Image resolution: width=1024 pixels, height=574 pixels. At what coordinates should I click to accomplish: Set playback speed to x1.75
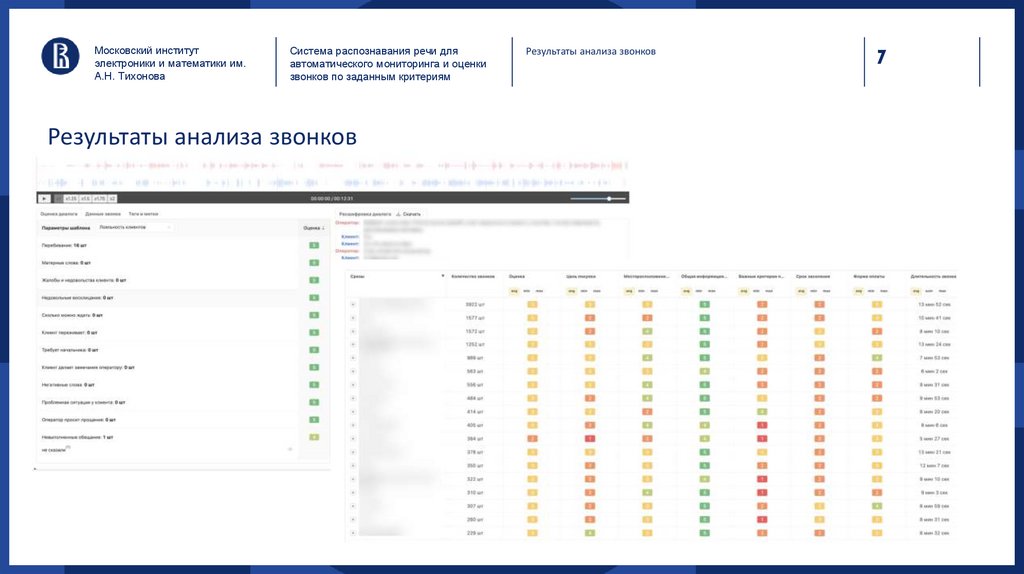point(99,199)
